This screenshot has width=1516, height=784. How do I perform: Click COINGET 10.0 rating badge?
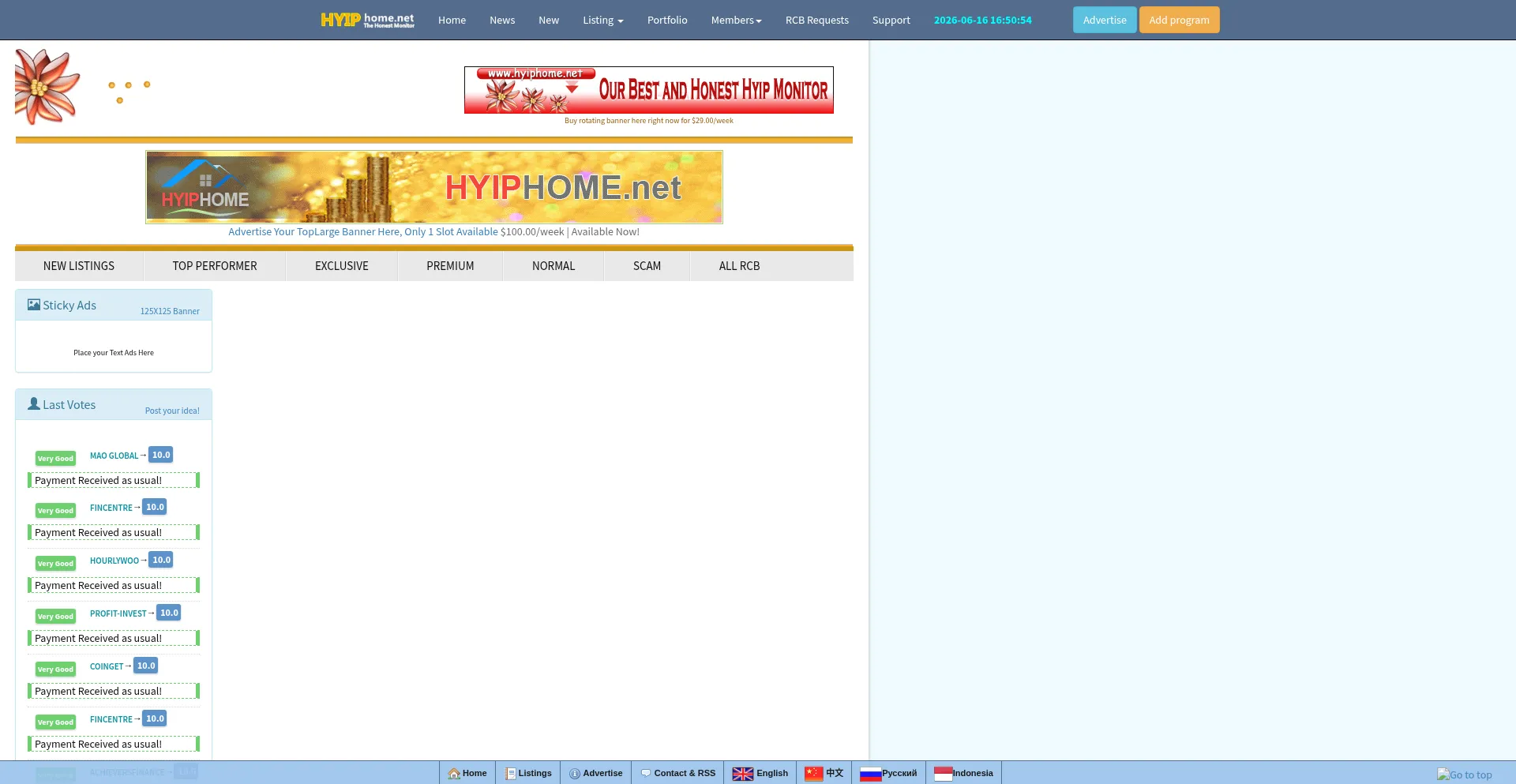coord(146,666)
